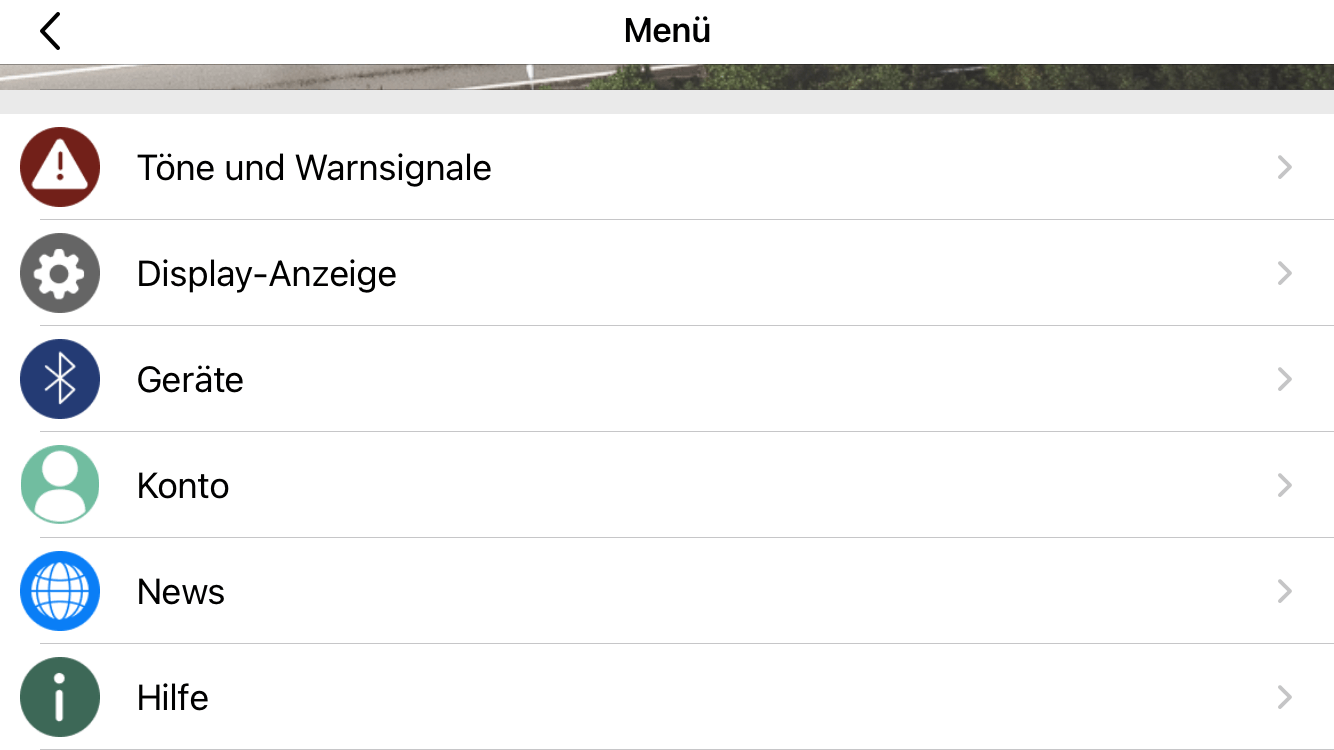Open the Hilfe menu entry

coord(172,697)
